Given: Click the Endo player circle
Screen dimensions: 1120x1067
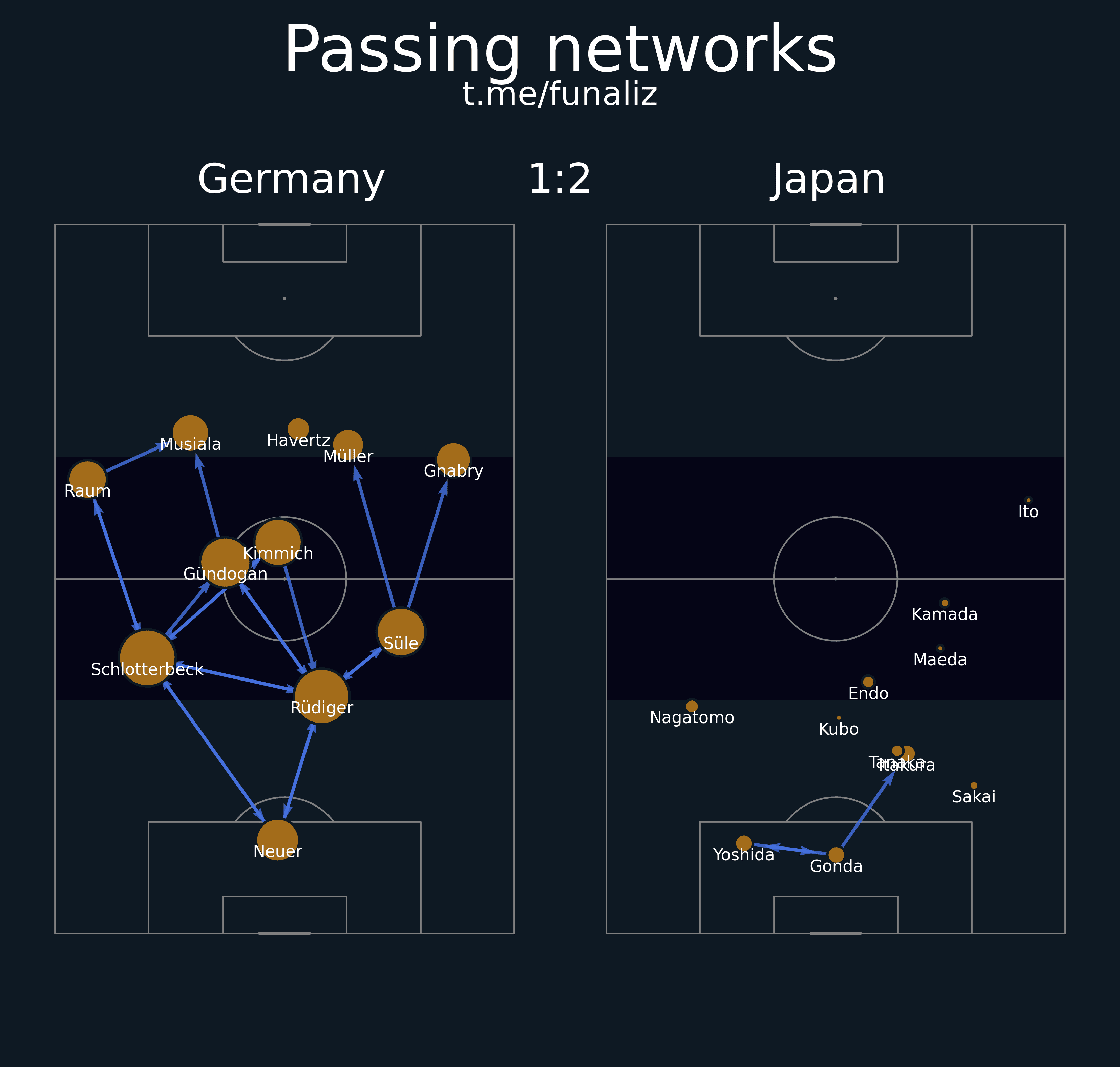Looking at the screenshot, I should click(x=868, y=682).
